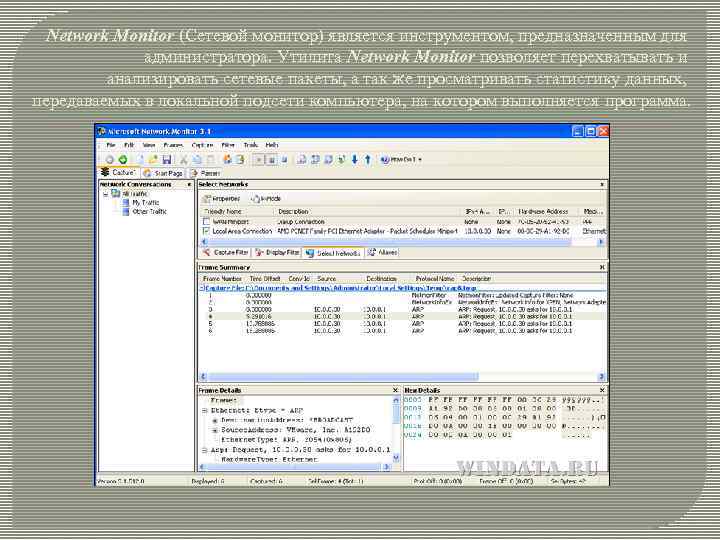This screenshot has width=720, height=540.
Task: Sort by Hardware Address column header
Action: (x=543, y=211)
